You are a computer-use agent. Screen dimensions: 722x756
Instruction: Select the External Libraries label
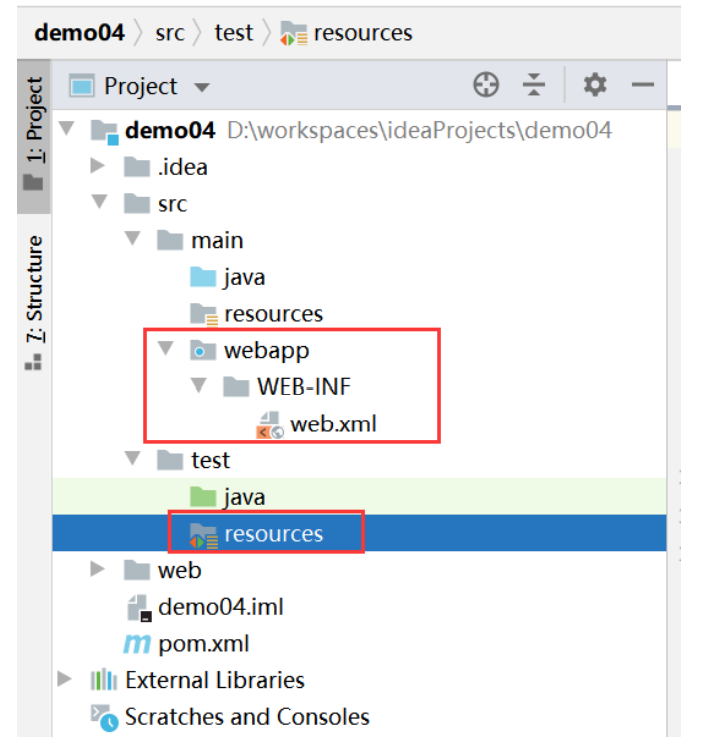pyautogui.click(x=215, y=680)
